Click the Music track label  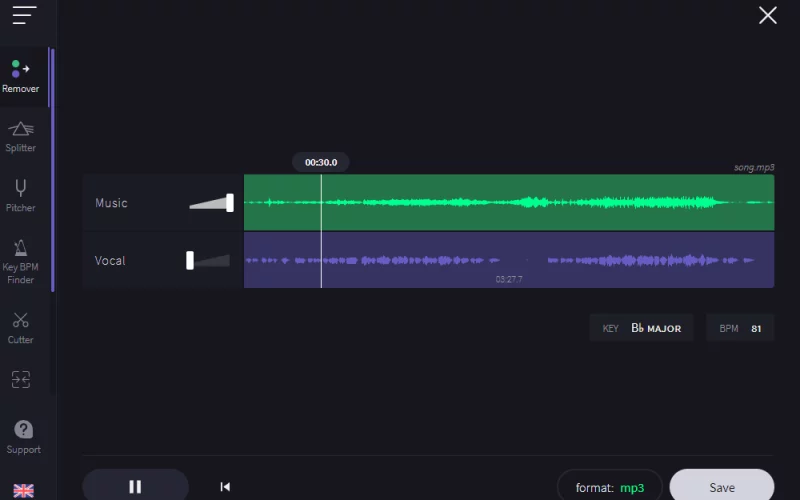click(111, 203)
